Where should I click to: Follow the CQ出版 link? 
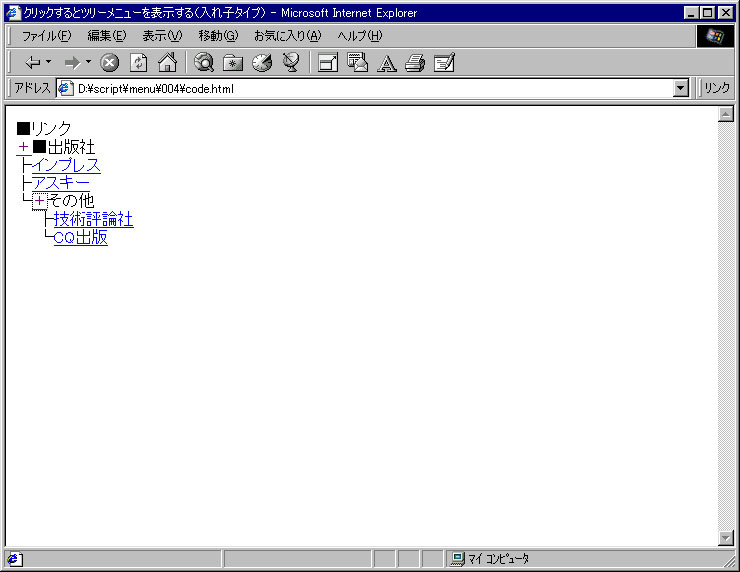pos(81,237)
